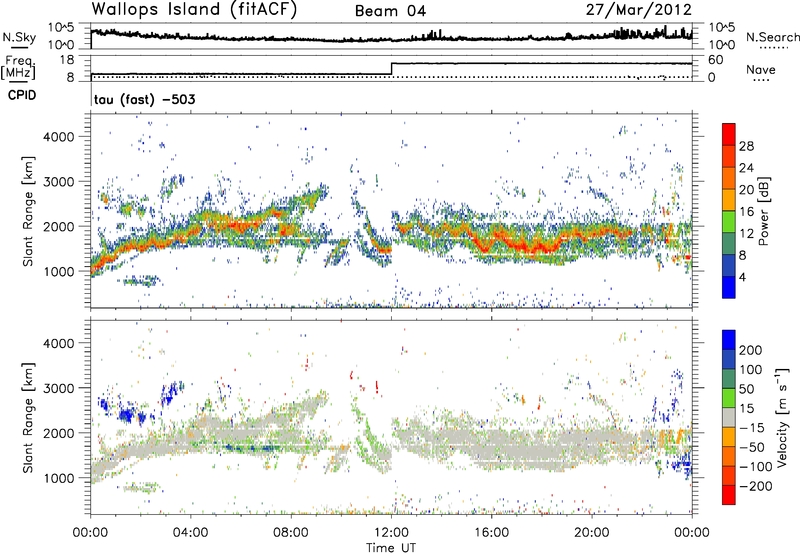The image size is (800, 554).
Task: Click the '24' tick on Power color bar
Action: [746, 168]
